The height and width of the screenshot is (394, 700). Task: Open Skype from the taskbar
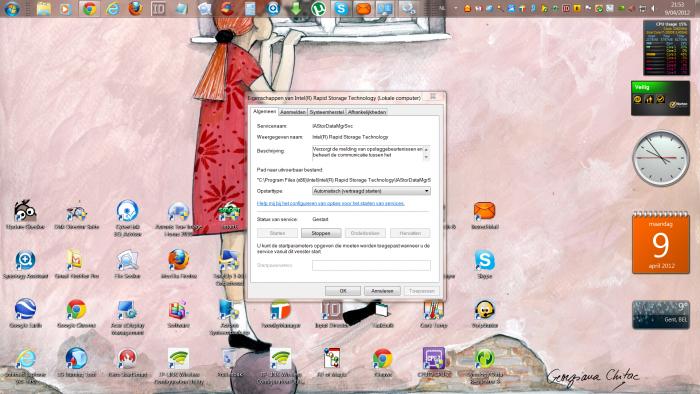point(341,8)
